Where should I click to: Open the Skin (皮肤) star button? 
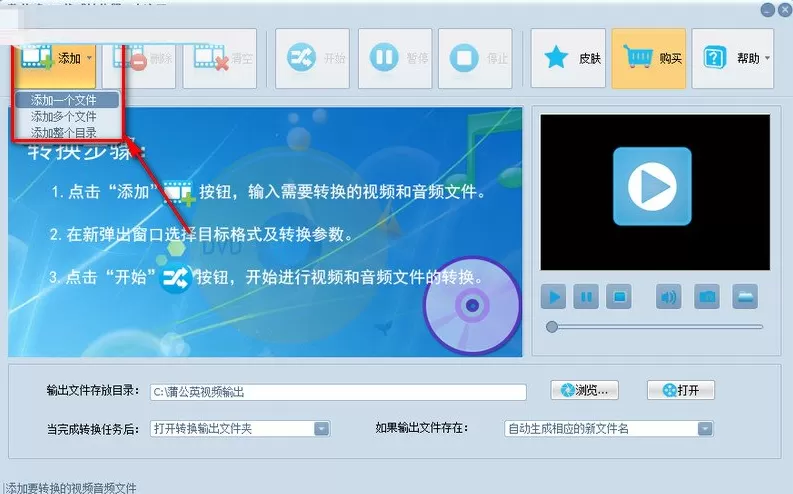[x=568, y=59]
